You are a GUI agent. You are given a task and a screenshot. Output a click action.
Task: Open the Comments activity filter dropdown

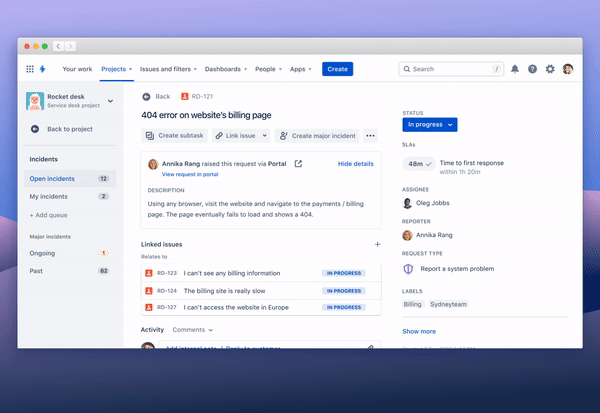tap(192, 330)
